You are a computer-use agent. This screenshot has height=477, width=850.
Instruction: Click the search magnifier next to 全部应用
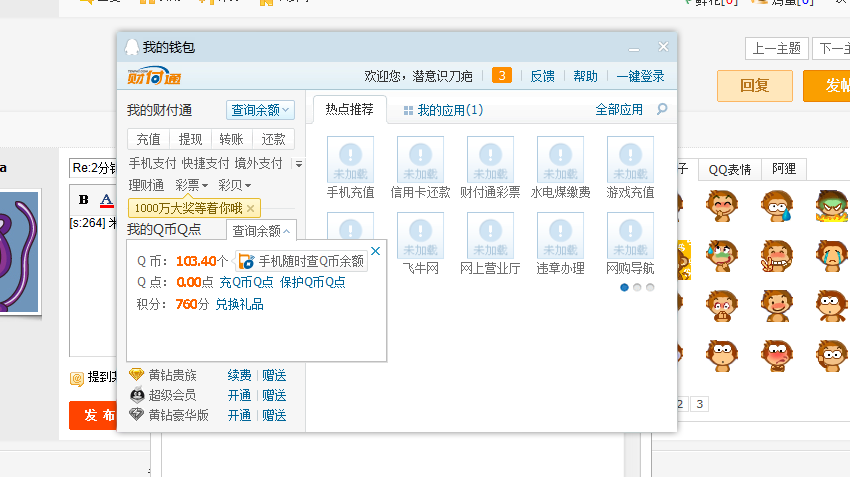pyautogui.click(x=662, y=109)
